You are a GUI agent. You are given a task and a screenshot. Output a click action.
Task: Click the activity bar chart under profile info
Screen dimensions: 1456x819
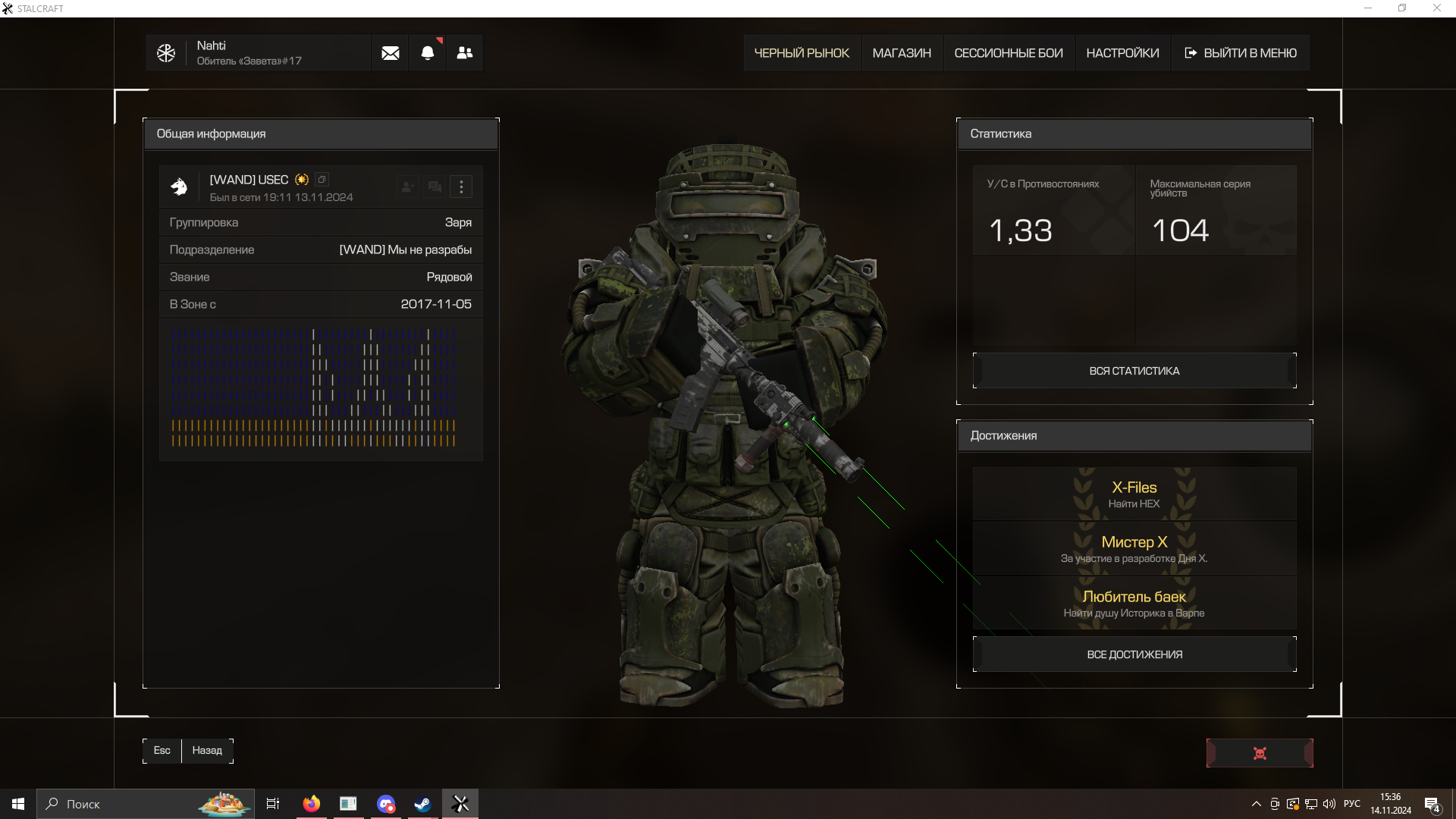[x=314, y=388]
